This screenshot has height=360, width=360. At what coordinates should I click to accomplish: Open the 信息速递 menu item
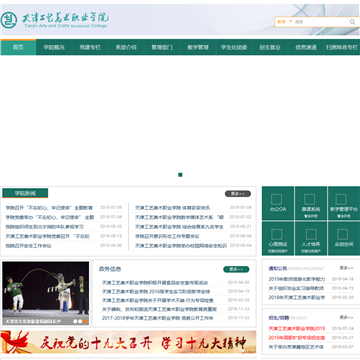306,47
